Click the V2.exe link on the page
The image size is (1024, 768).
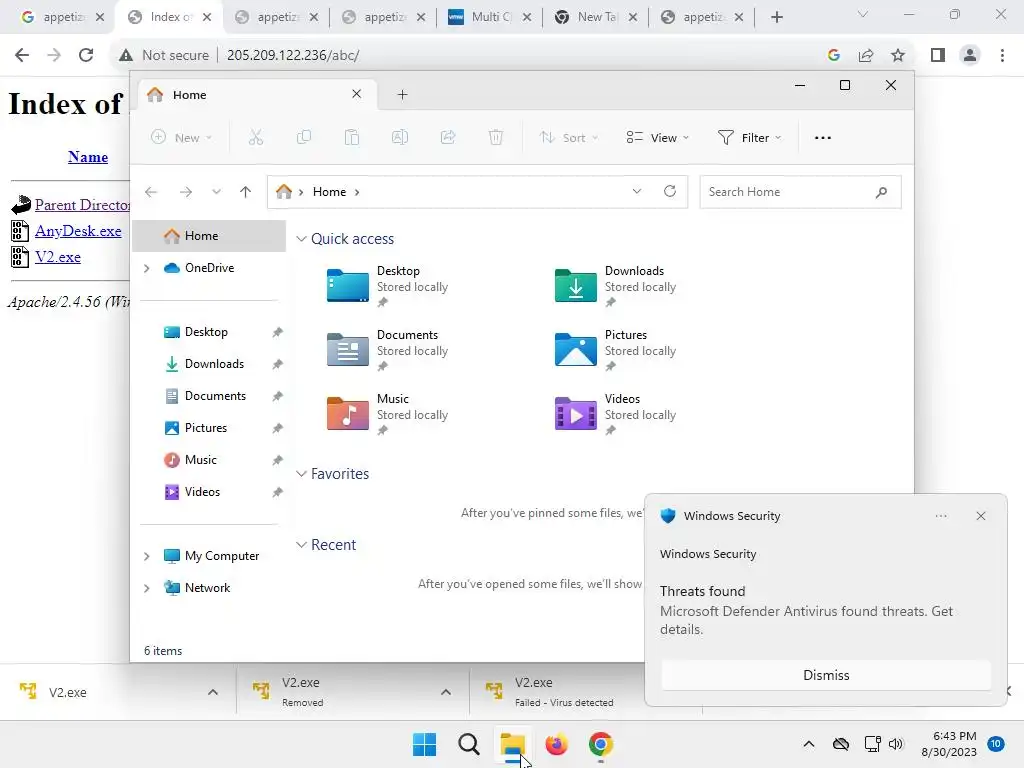[57, 257]
